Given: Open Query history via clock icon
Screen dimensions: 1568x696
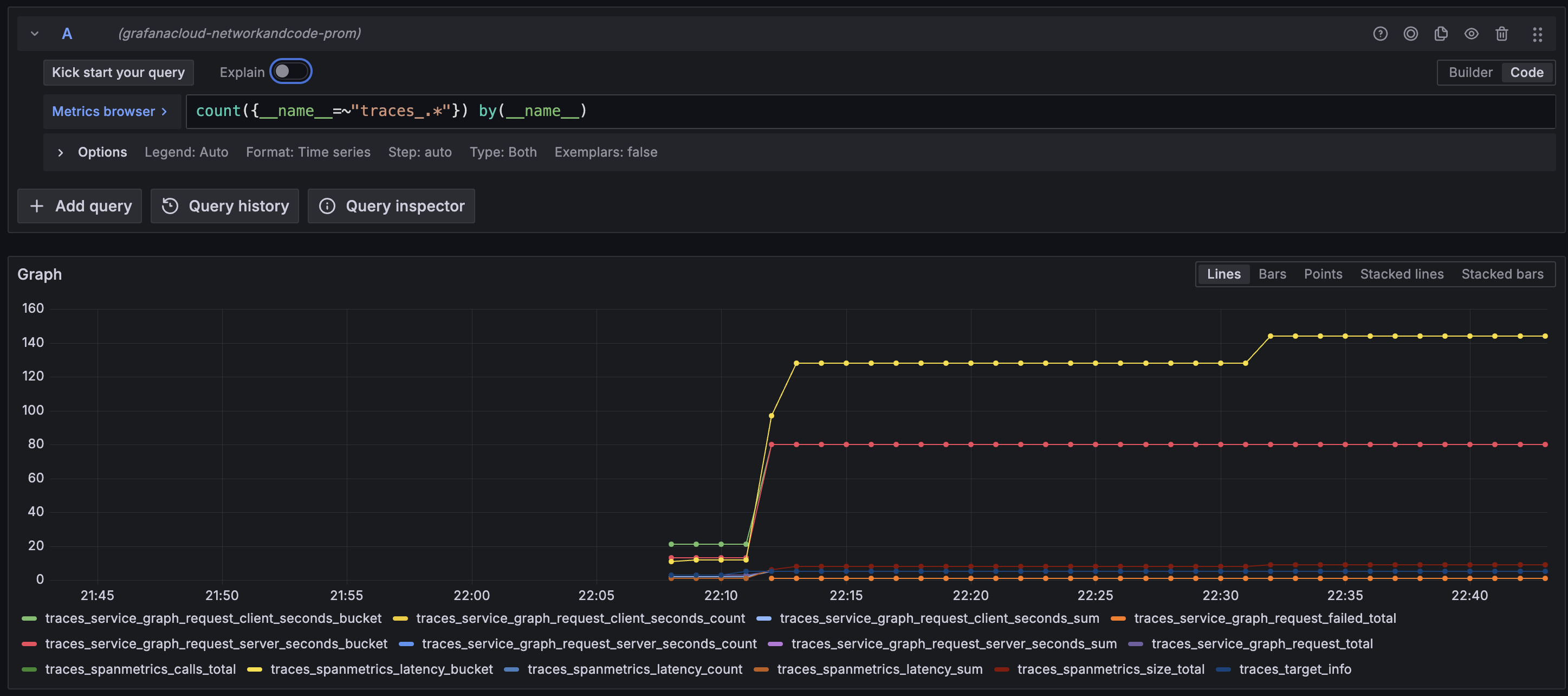Looking at the screenshot, I should (x=224, y=206).
